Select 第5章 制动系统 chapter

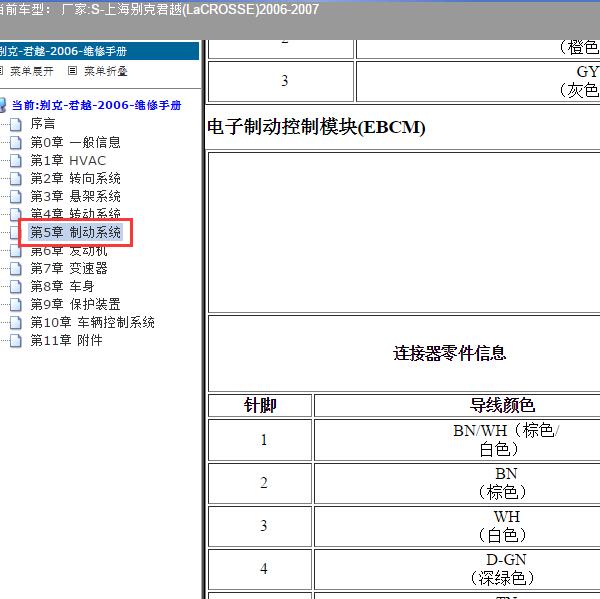point(75,232)
